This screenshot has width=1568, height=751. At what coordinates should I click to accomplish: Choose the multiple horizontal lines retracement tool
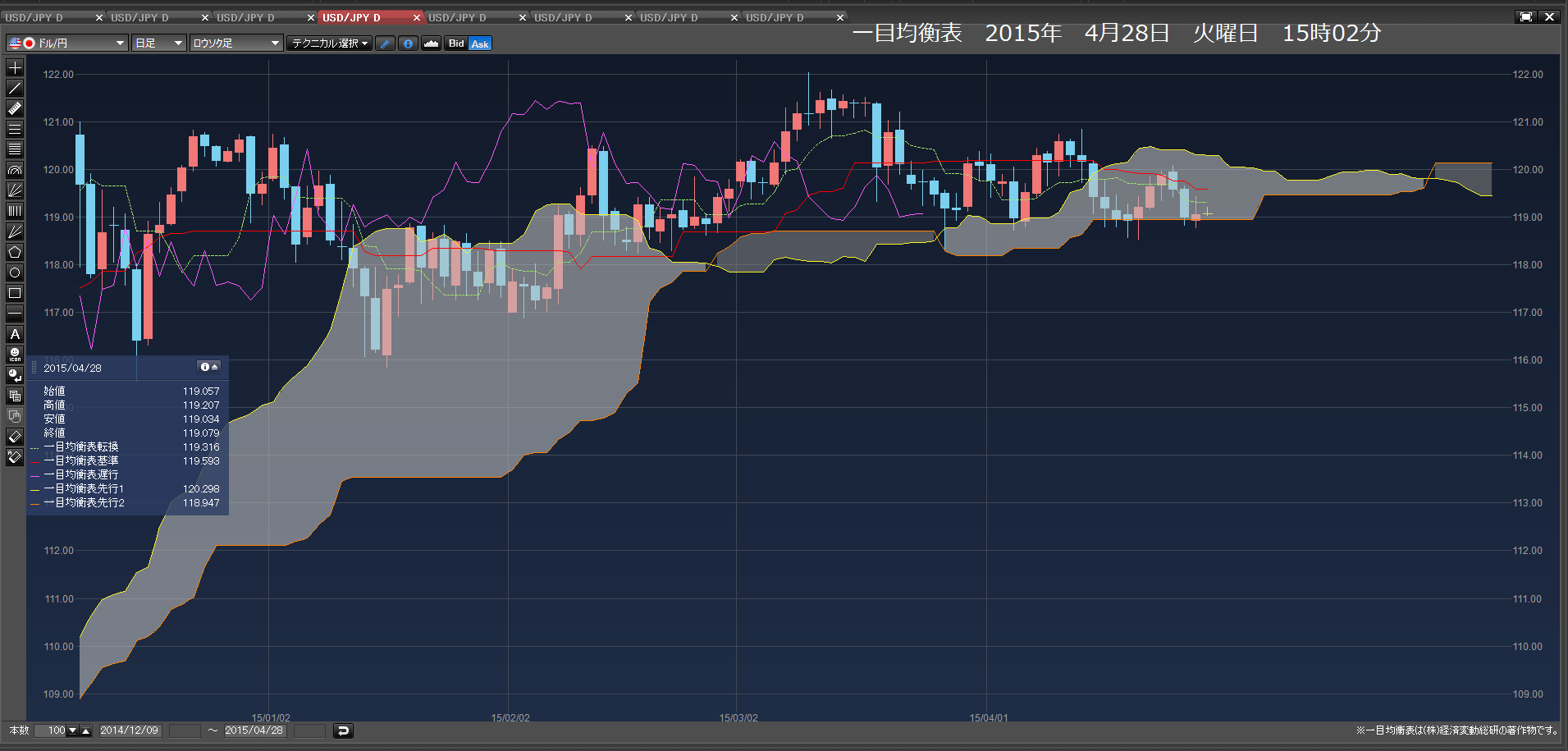(x=15, y=149)
